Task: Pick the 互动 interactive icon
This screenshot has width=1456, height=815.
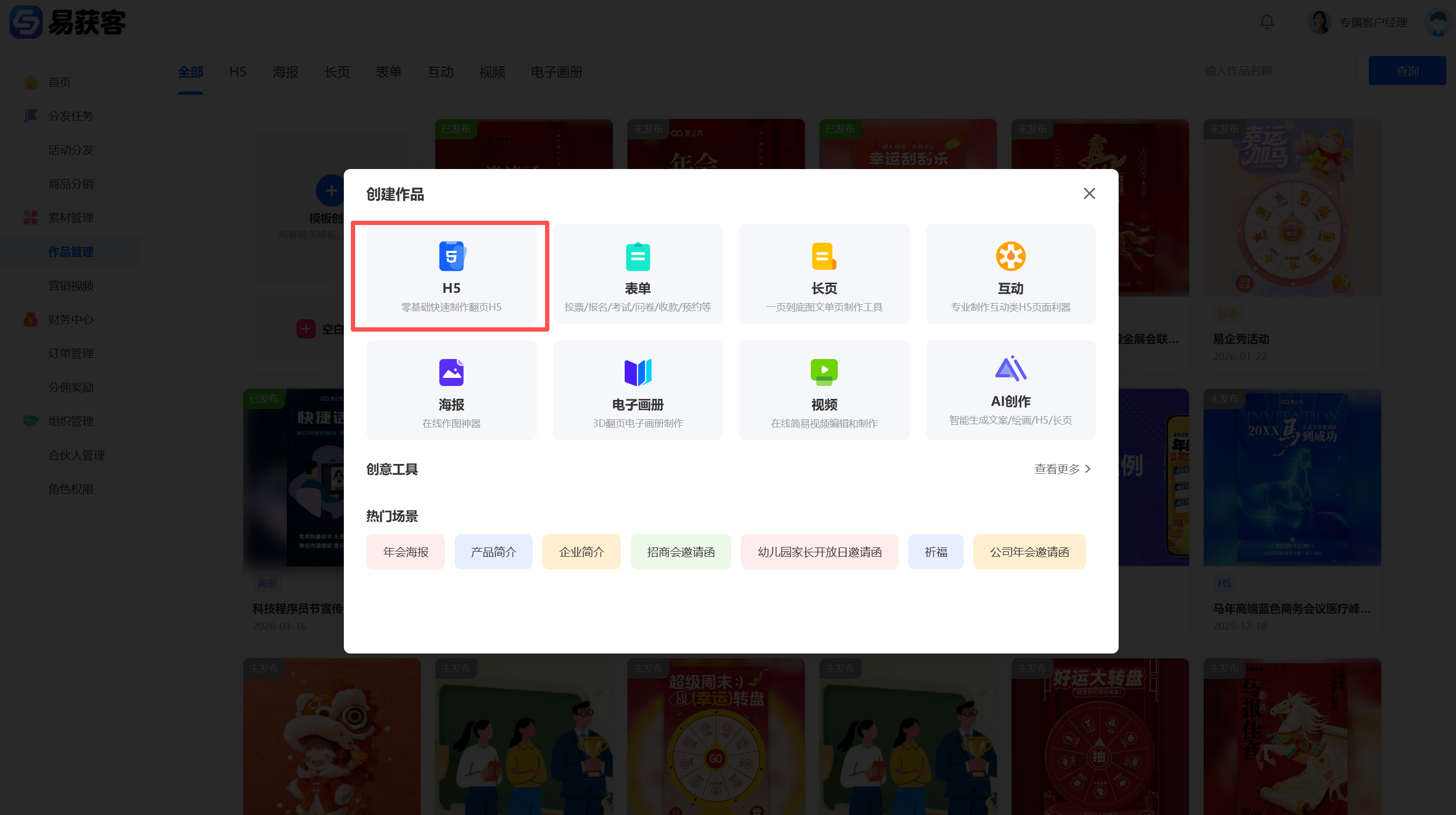Action: 1010,257
